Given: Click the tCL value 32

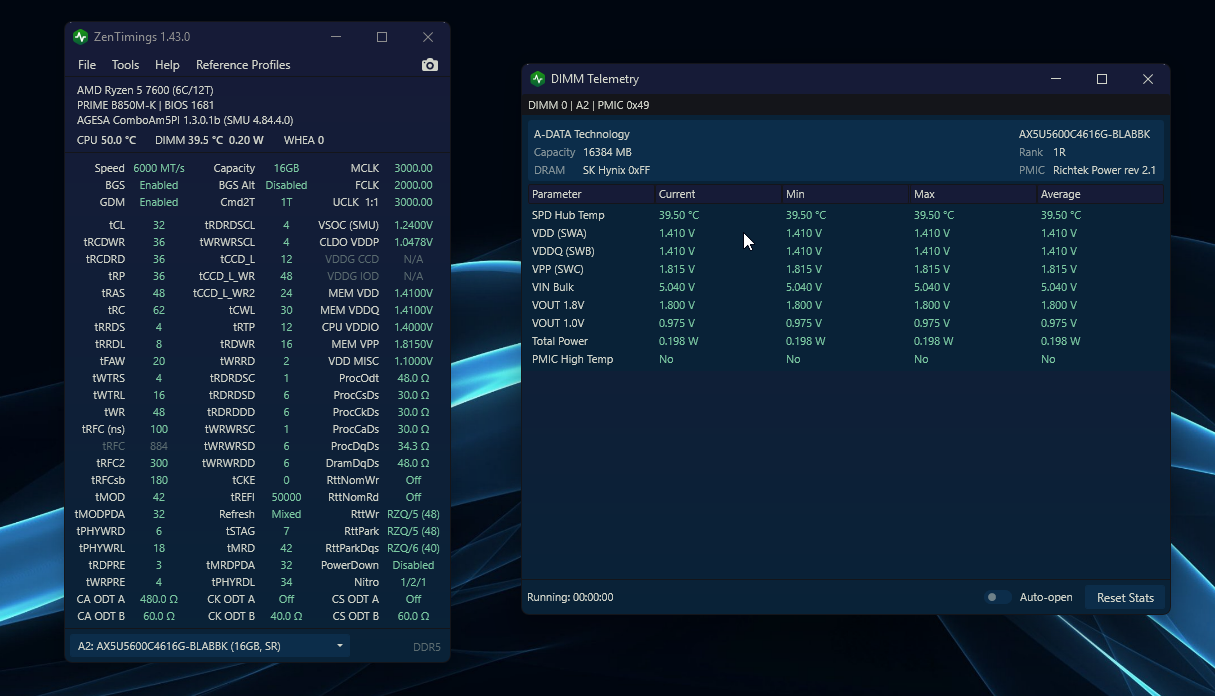Looking at the screenshot, I should pyautogui.click(x=159, y=225).
